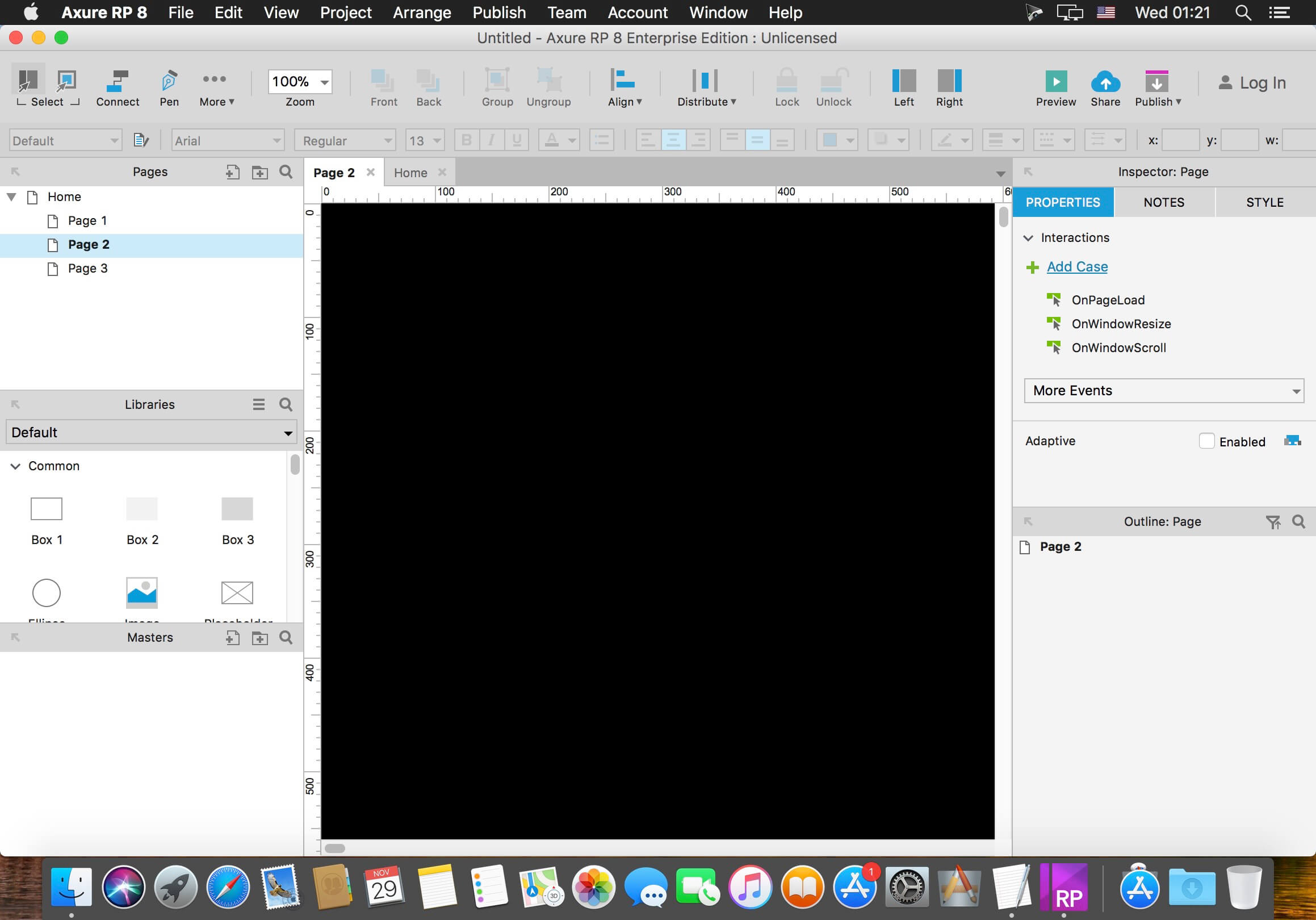Click the x position input field
The image size is (1316, 920).
(1180, 140)
